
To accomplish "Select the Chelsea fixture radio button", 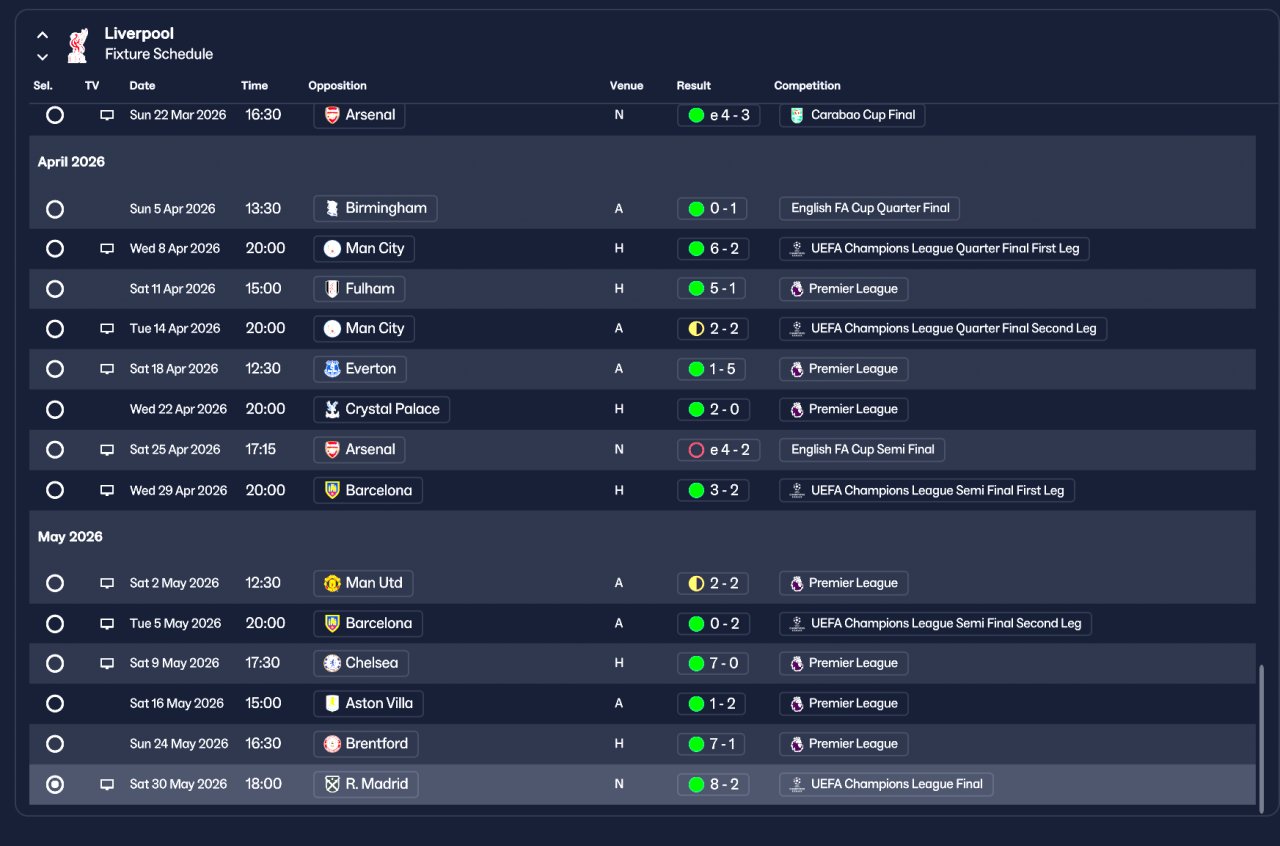I will tap(55, 663).
